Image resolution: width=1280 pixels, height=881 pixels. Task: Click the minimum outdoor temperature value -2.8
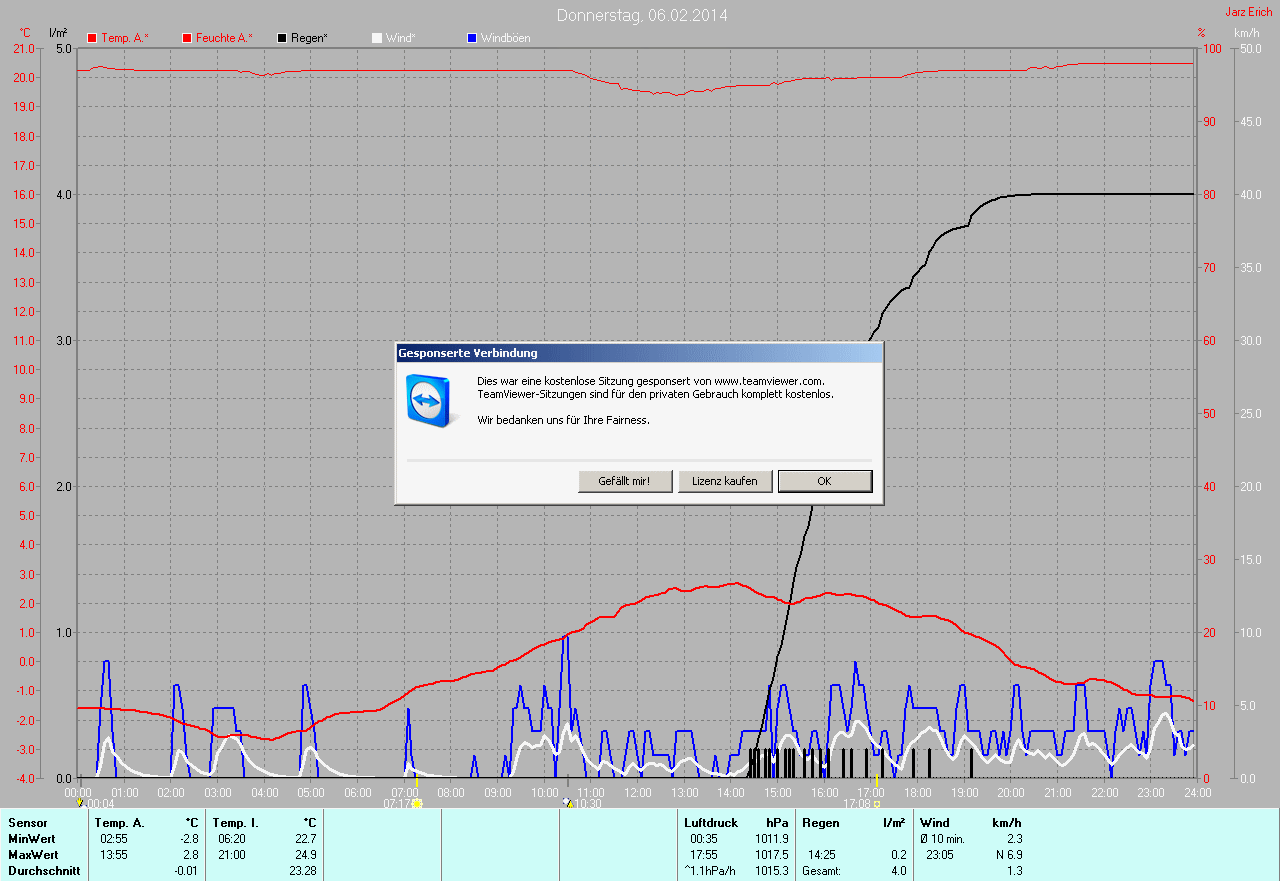click(x=189, y=839)
